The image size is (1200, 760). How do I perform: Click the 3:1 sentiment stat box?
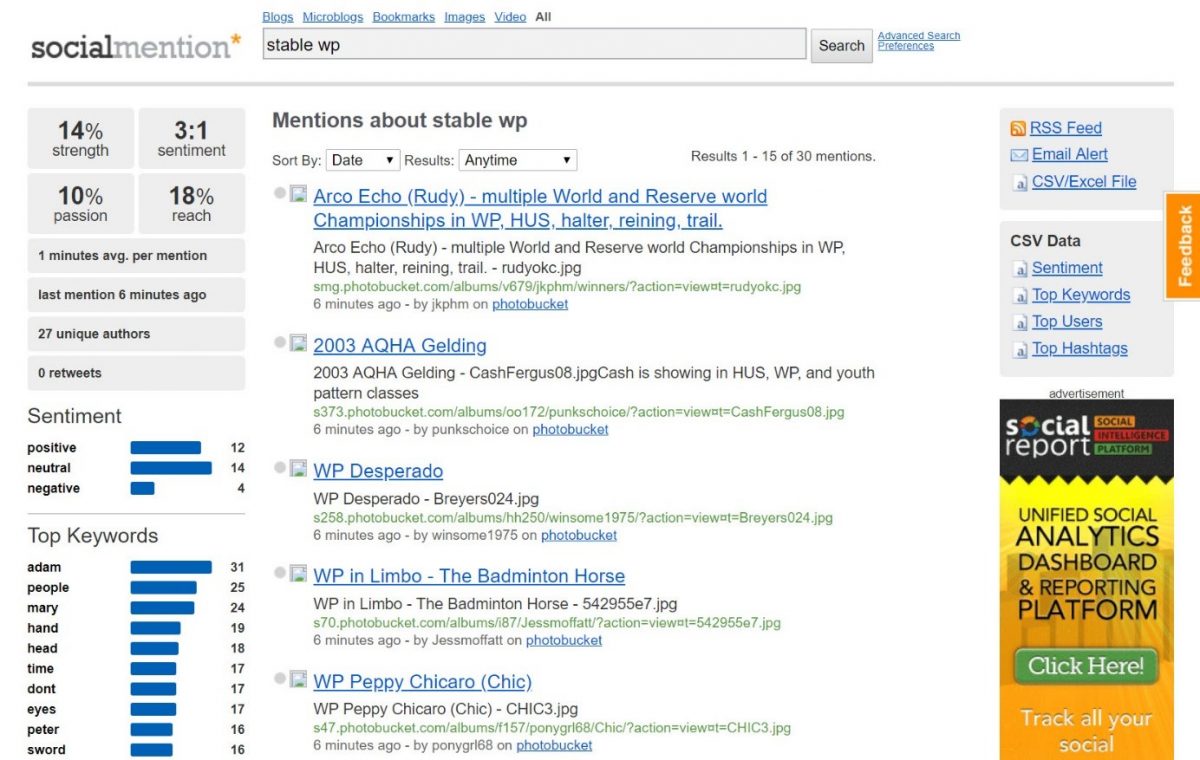(191, 138)
